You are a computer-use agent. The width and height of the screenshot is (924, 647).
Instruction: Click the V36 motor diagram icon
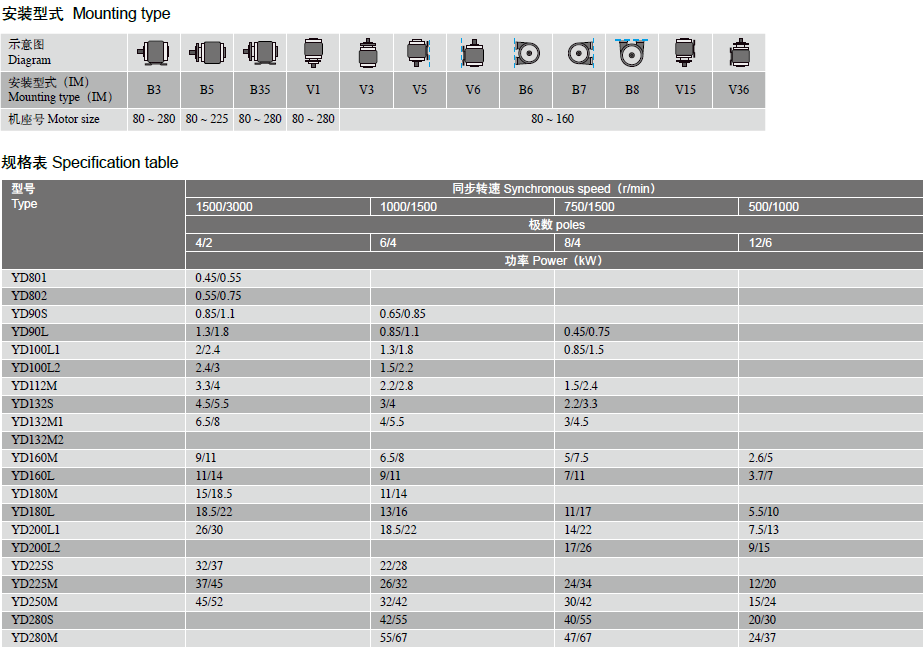coord(739,53)
